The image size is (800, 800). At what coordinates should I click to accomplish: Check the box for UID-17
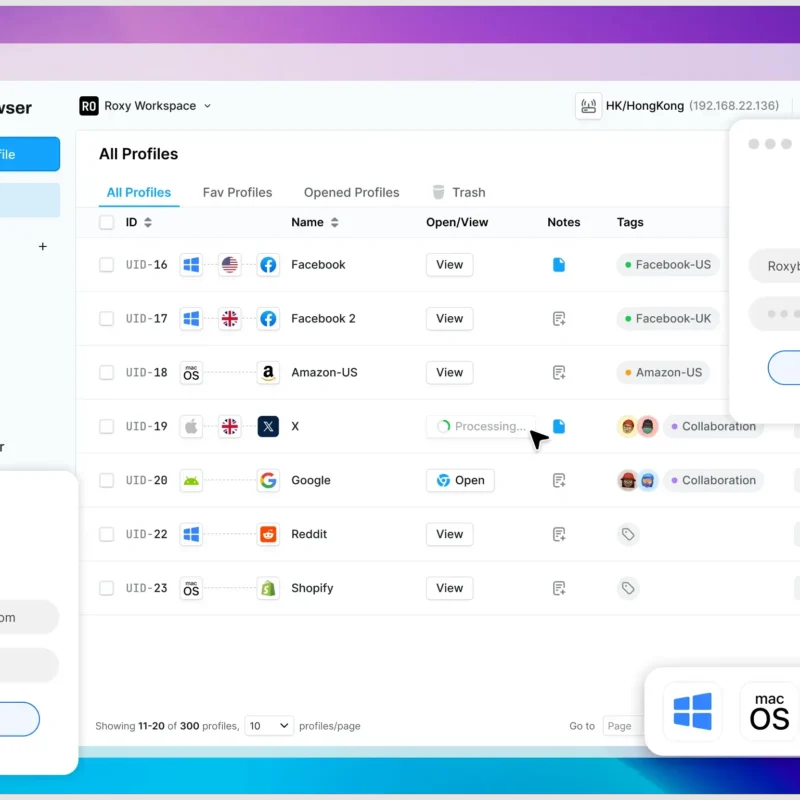[107, 319]
